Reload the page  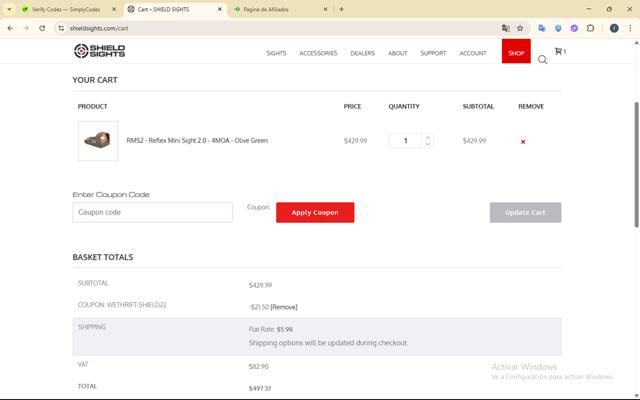point(42,28)
